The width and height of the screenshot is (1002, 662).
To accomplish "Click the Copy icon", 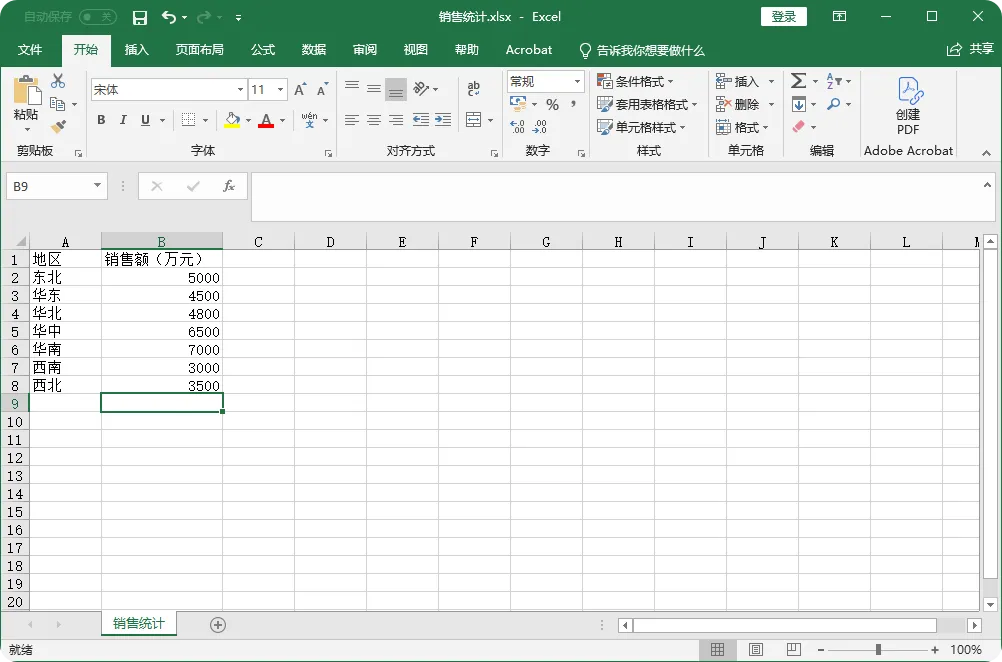I will [x=58, y=104].
